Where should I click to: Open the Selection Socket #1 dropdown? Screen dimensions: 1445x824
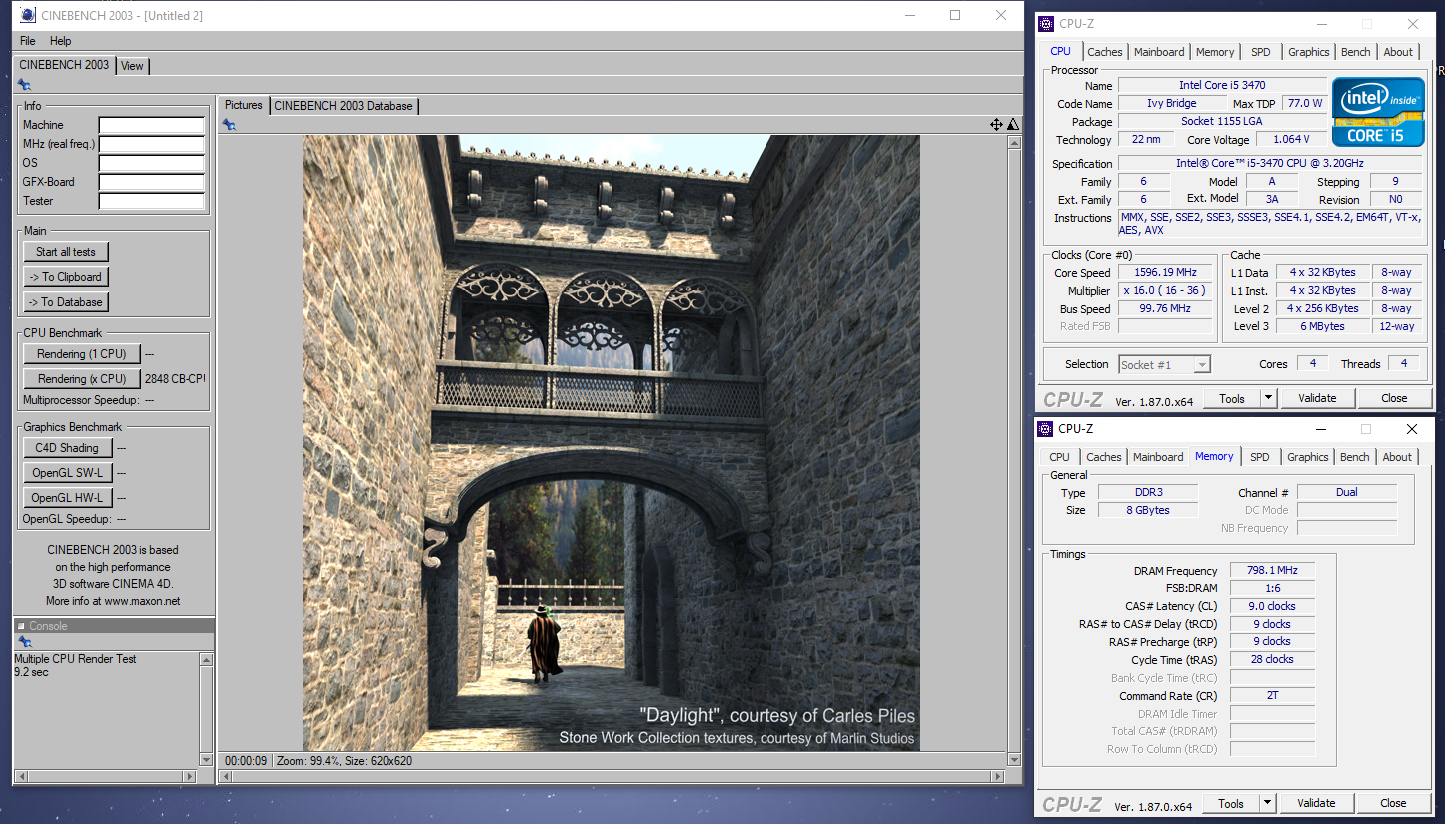(x=1165, y=365)
